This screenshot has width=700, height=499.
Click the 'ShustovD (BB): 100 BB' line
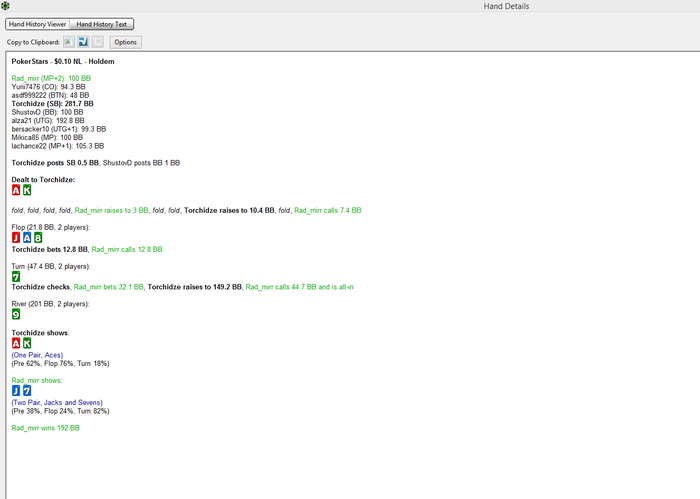point(47,112)
